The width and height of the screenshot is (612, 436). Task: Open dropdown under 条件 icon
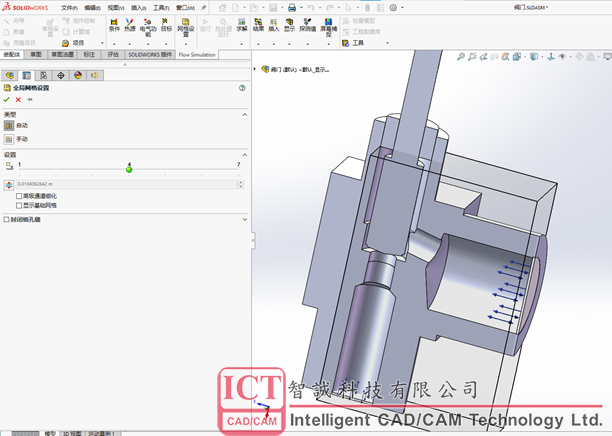pyautogui.click(x=114, y=44)
